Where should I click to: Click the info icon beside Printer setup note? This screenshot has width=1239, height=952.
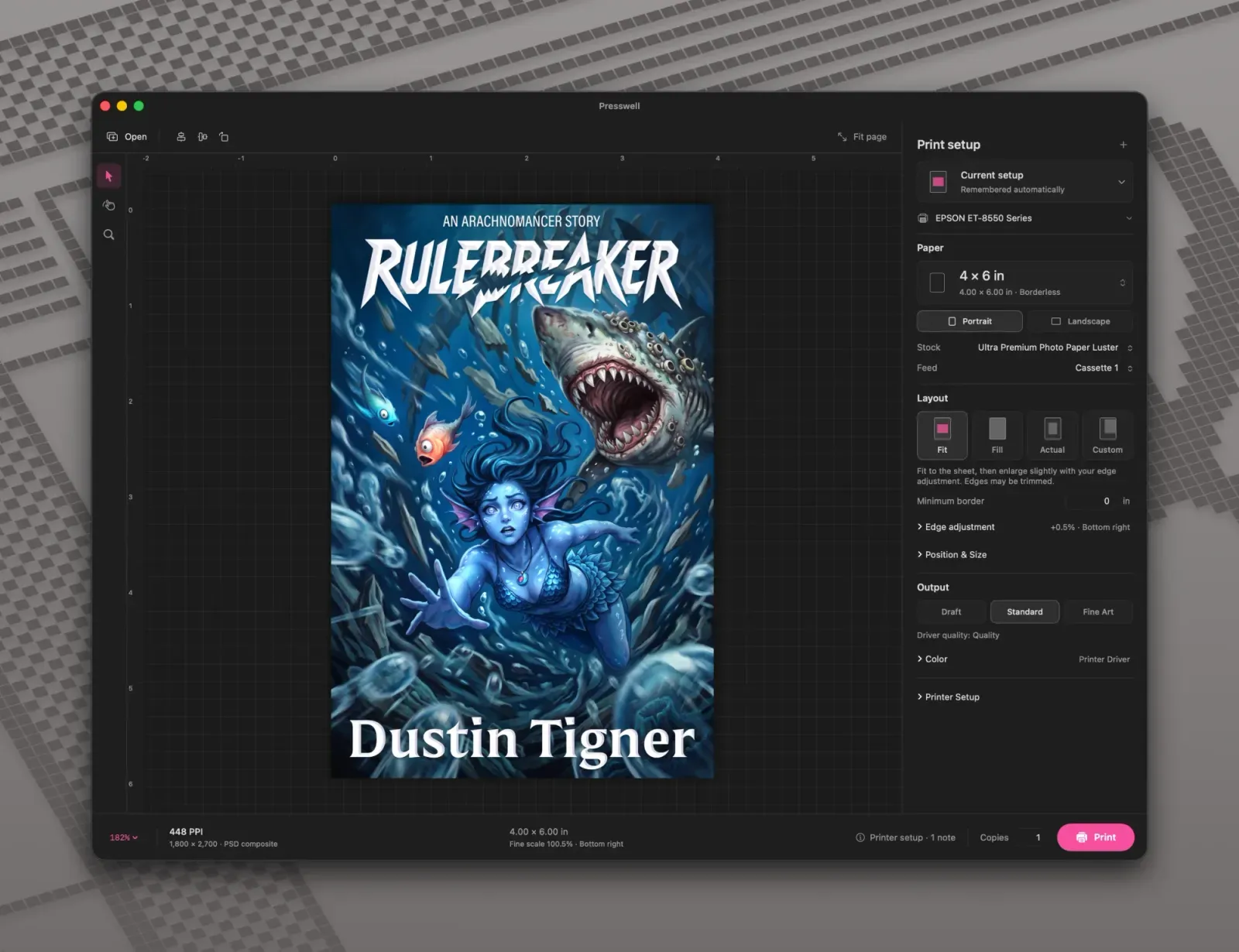(x=860, y=837)
